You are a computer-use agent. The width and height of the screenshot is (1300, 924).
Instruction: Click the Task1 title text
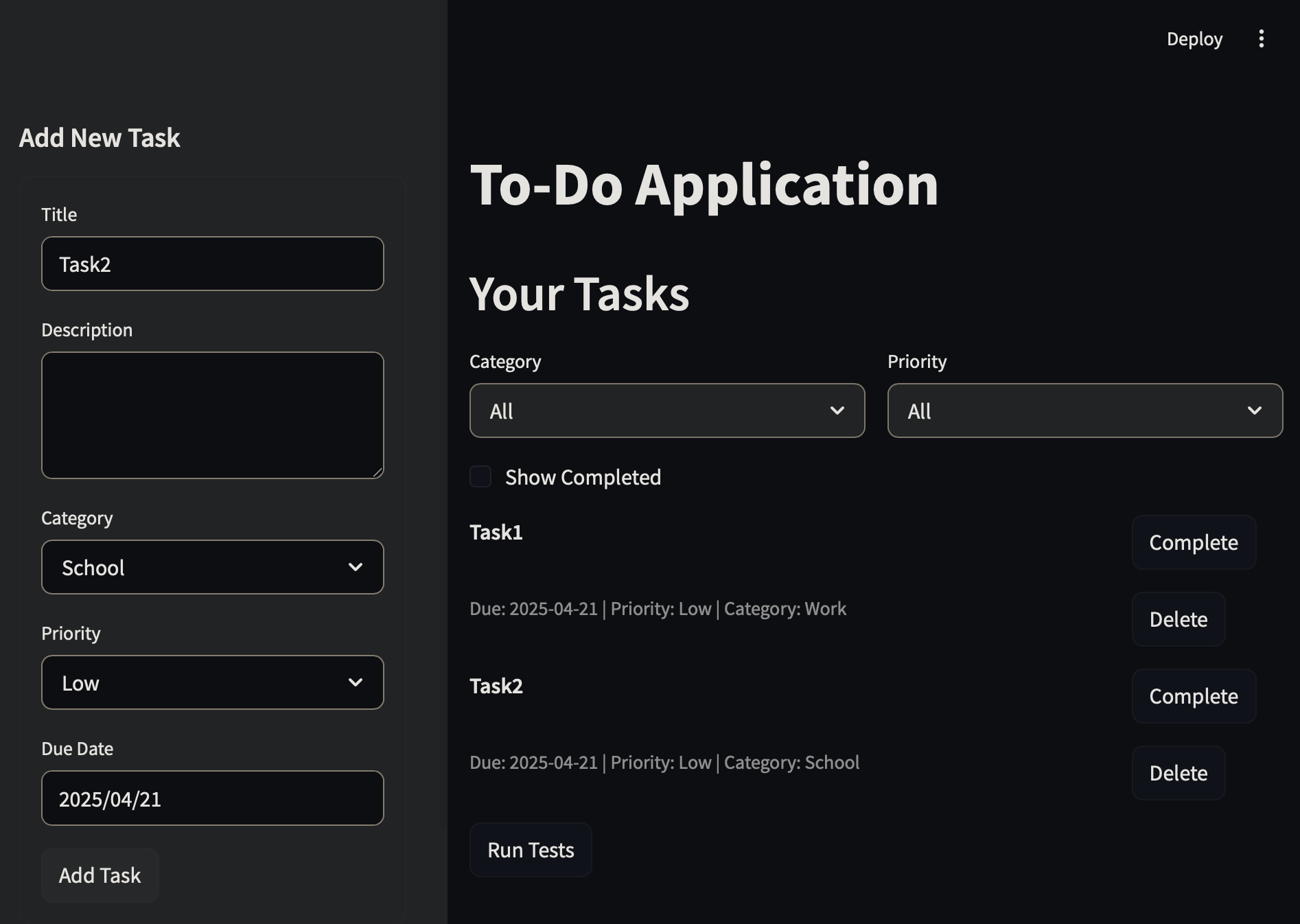(496, 532)
